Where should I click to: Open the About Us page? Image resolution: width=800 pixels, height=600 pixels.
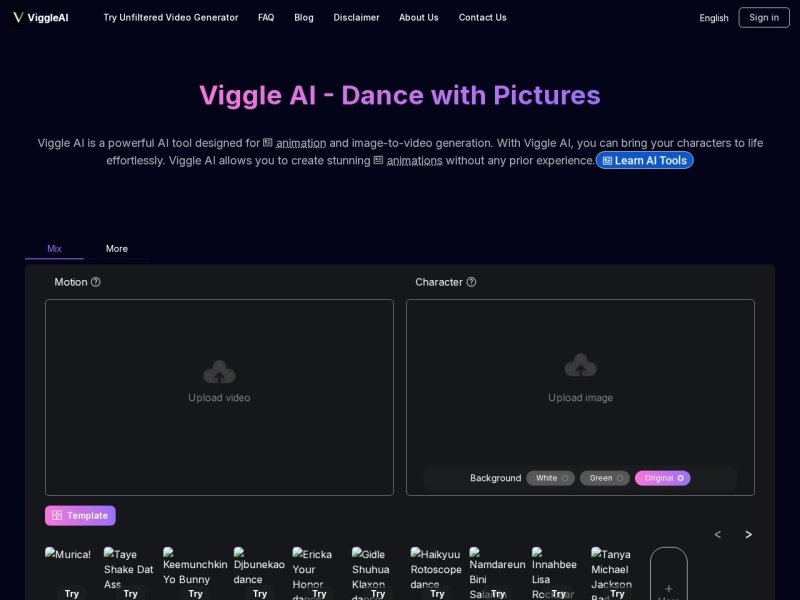click(419, 17)
